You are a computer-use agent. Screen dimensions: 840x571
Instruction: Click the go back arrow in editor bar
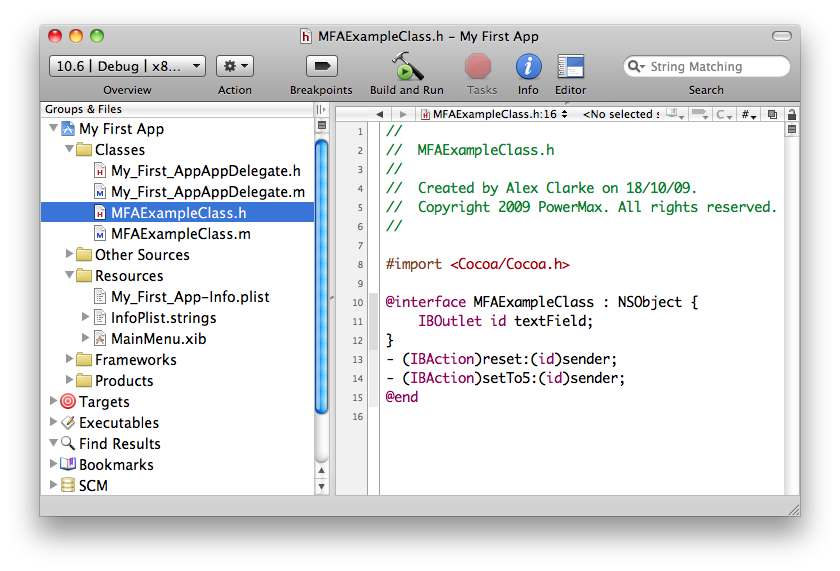pyautogui.click(x=379, y=115)
